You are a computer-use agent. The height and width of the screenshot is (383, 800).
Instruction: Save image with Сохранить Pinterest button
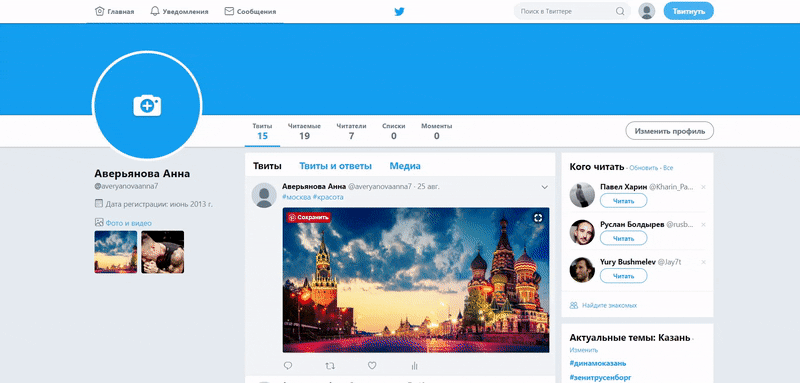[x=309, y=218]
